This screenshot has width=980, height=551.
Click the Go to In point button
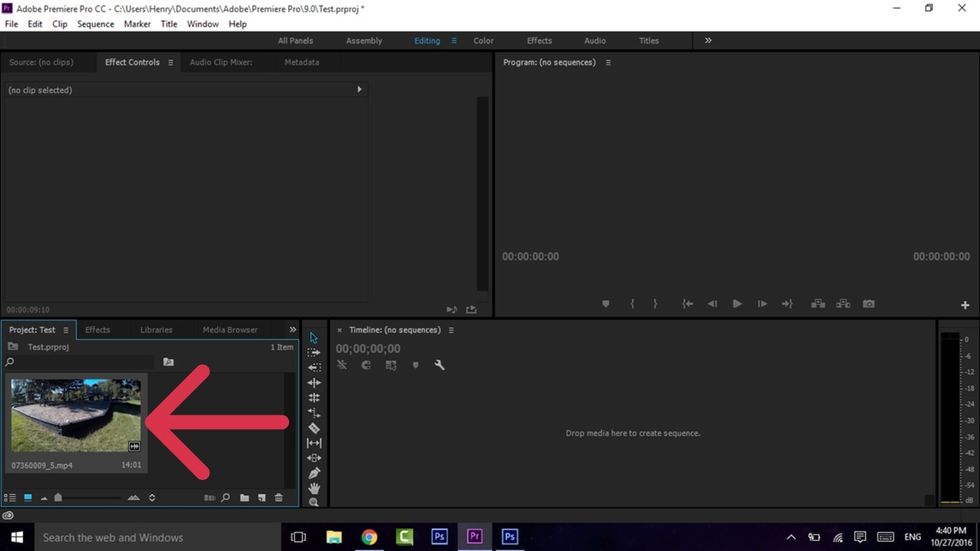(688, 304)
